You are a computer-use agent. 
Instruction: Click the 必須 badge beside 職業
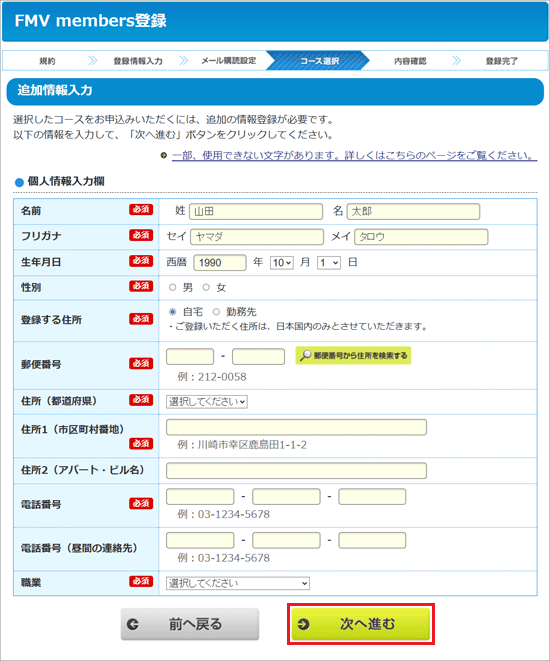[x=141, y=581]
